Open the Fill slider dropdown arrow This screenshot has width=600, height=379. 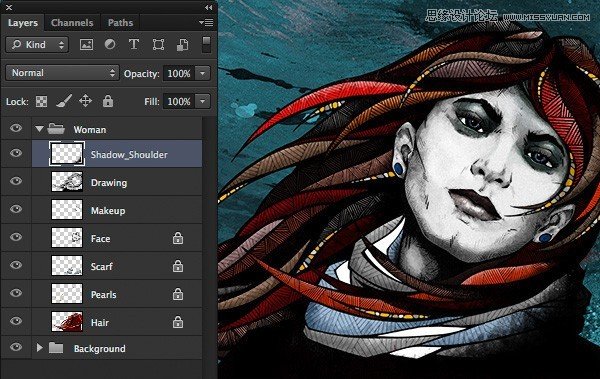click(203, 101)
